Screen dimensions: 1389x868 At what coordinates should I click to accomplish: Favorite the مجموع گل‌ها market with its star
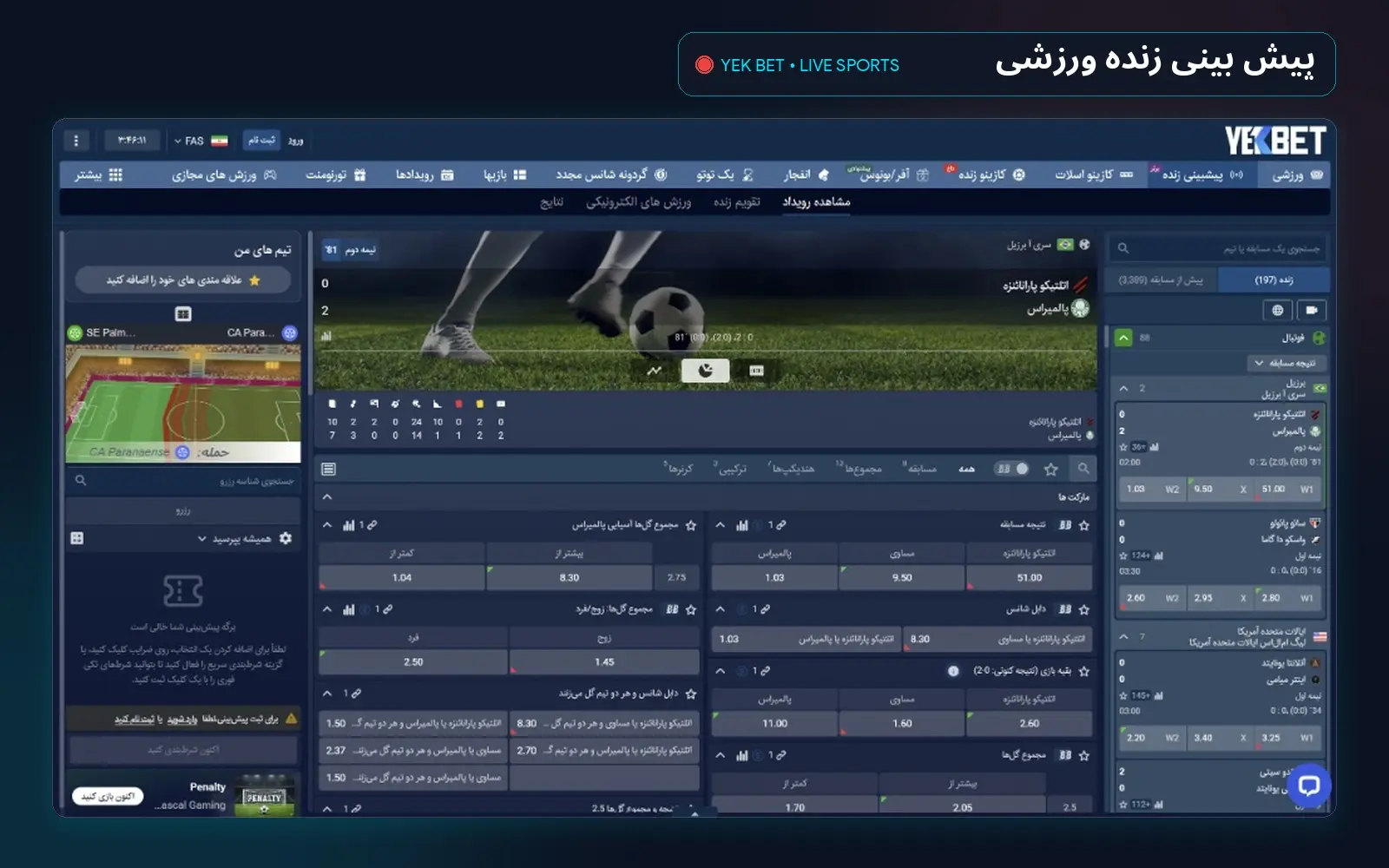[1083, 755]
